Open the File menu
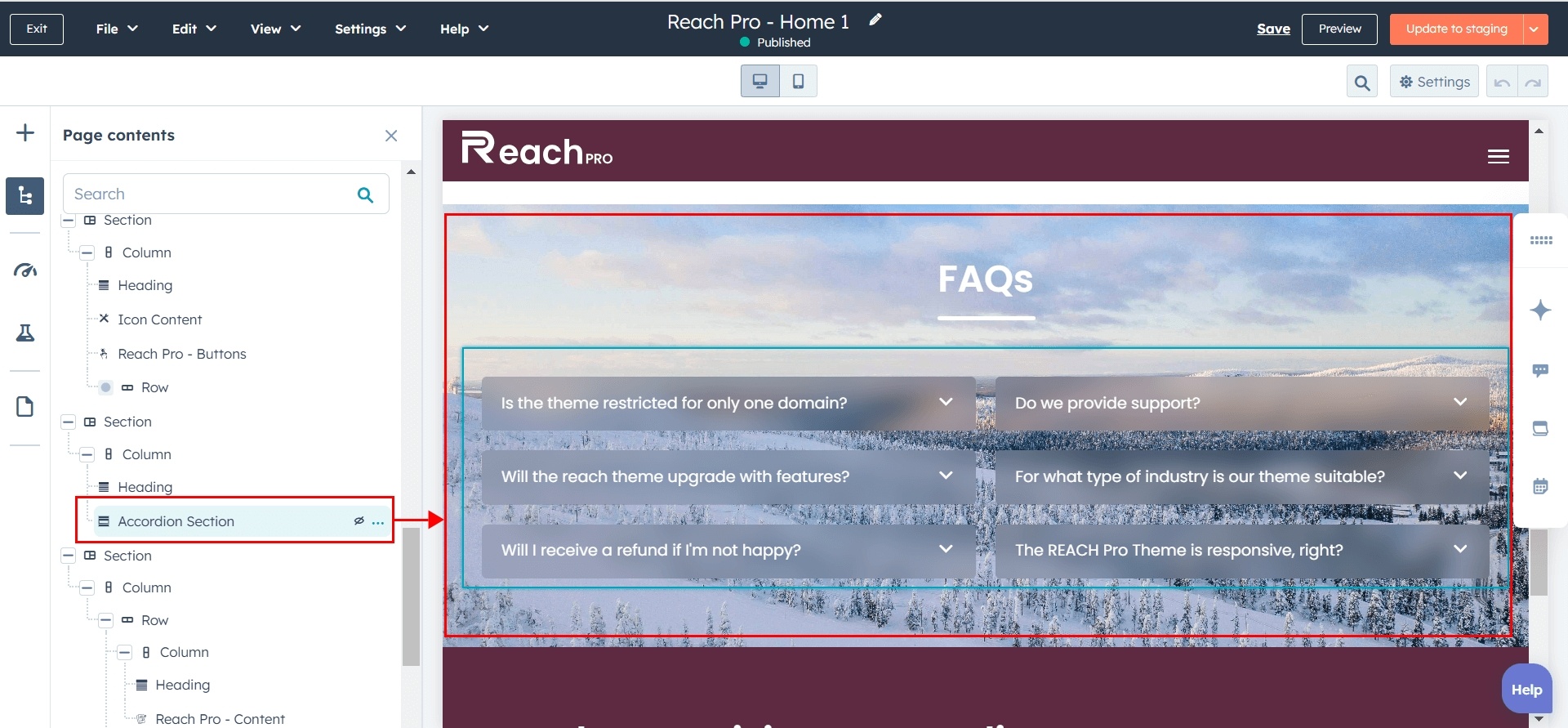 pos(117,29)
